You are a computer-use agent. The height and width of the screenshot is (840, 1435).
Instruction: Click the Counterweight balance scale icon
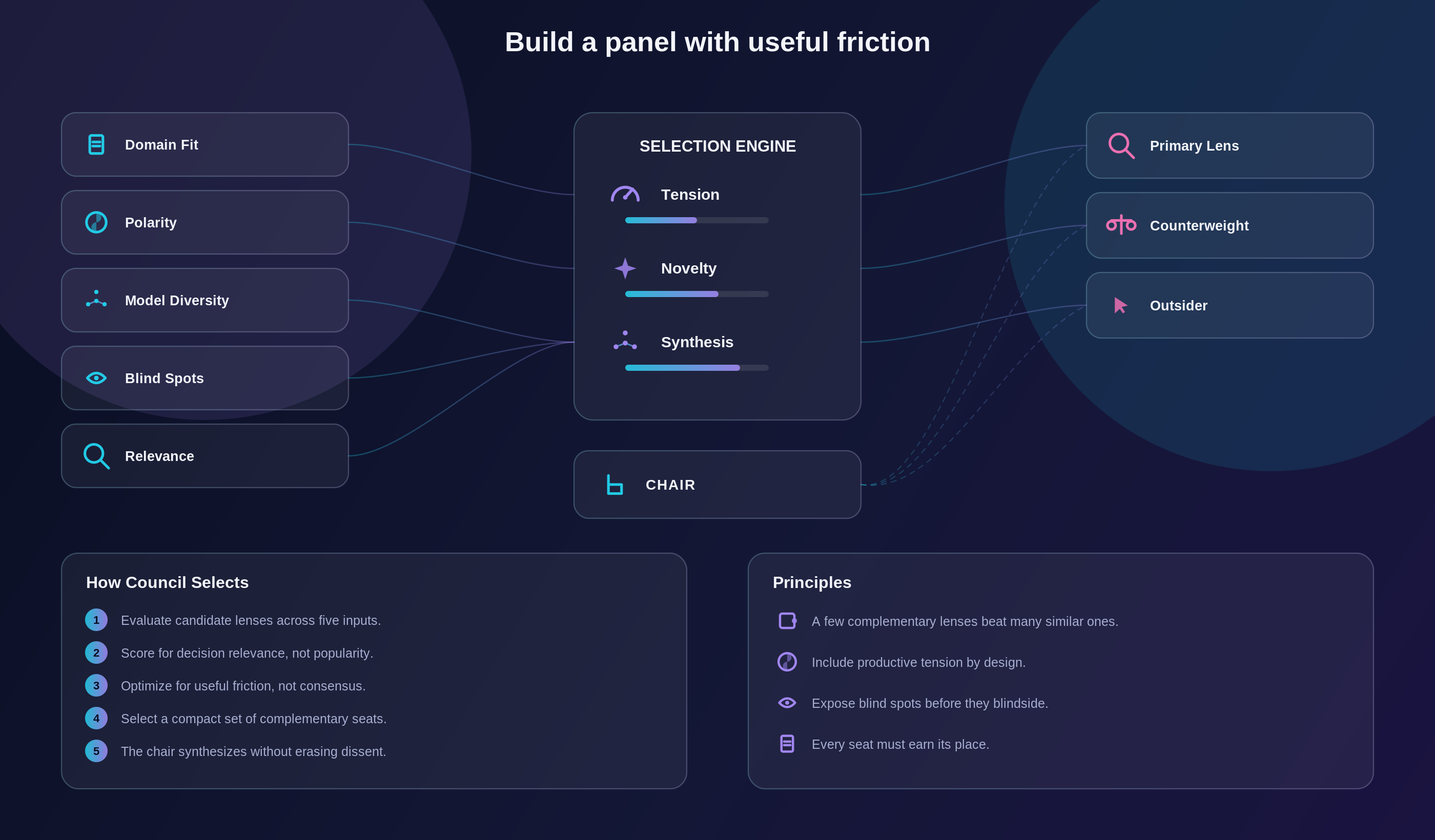tap(1121, 225)
